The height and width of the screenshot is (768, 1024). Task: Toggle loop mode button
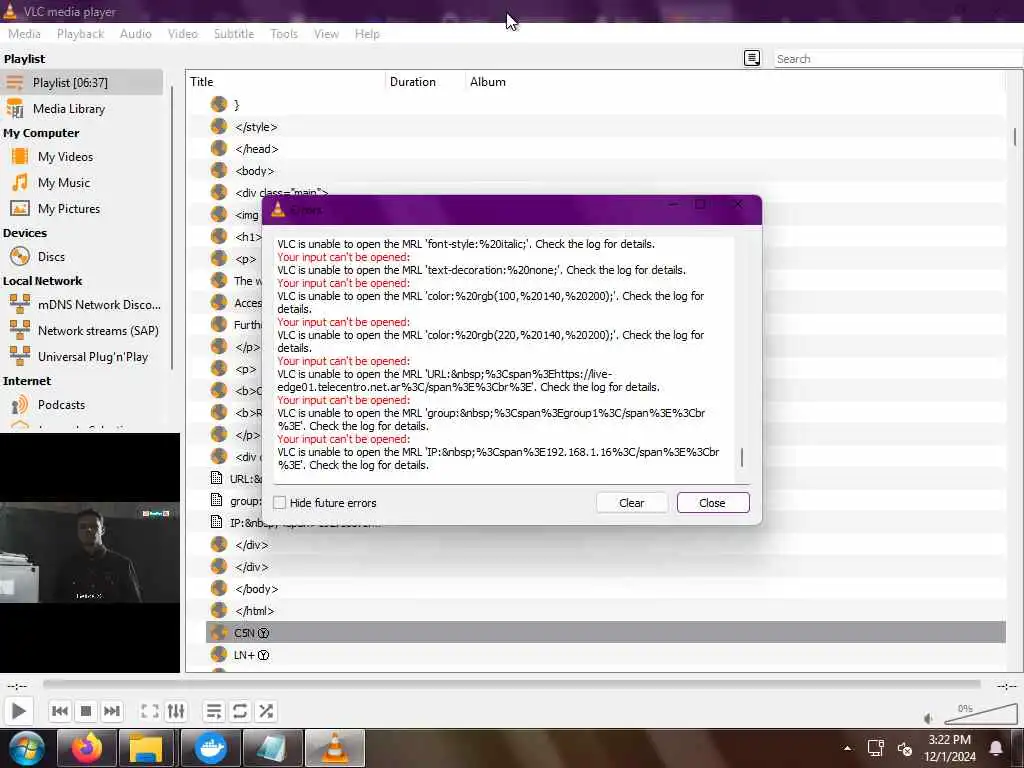pos(240,711)
